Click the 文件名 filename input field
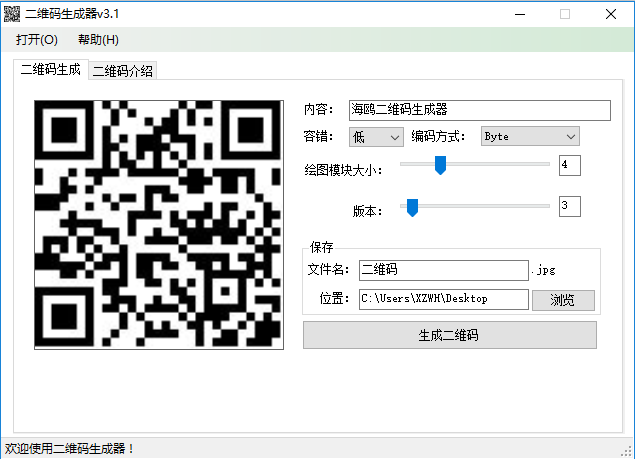Screen dimensions: 635x459 (x=443, y=270)
